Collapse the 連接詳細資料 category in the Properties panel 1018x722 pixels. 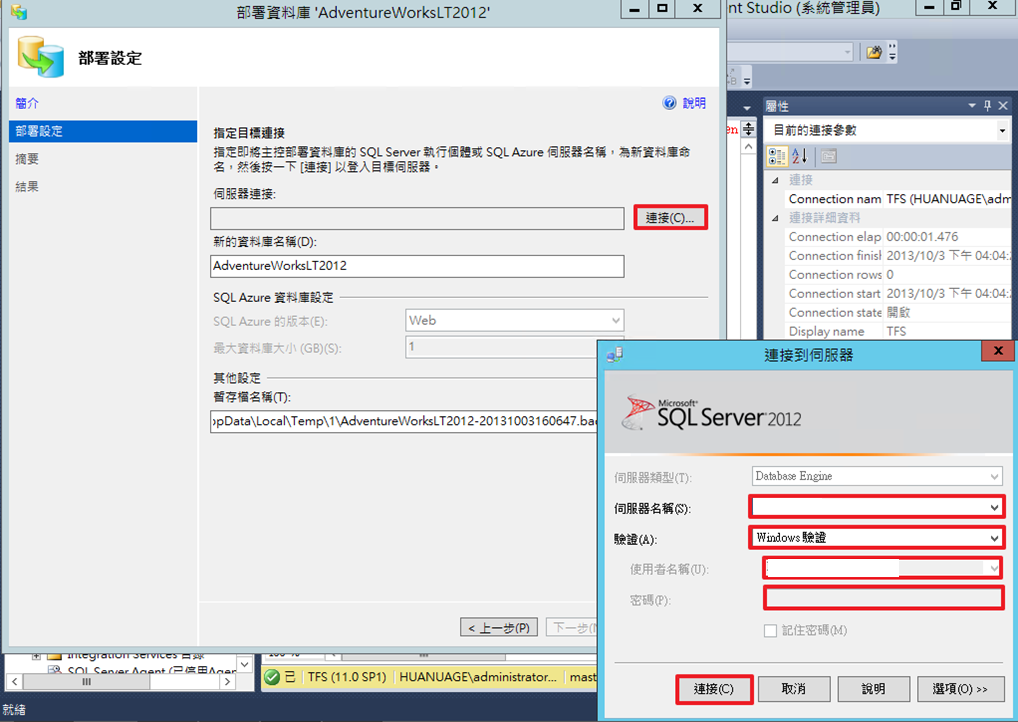775,218
